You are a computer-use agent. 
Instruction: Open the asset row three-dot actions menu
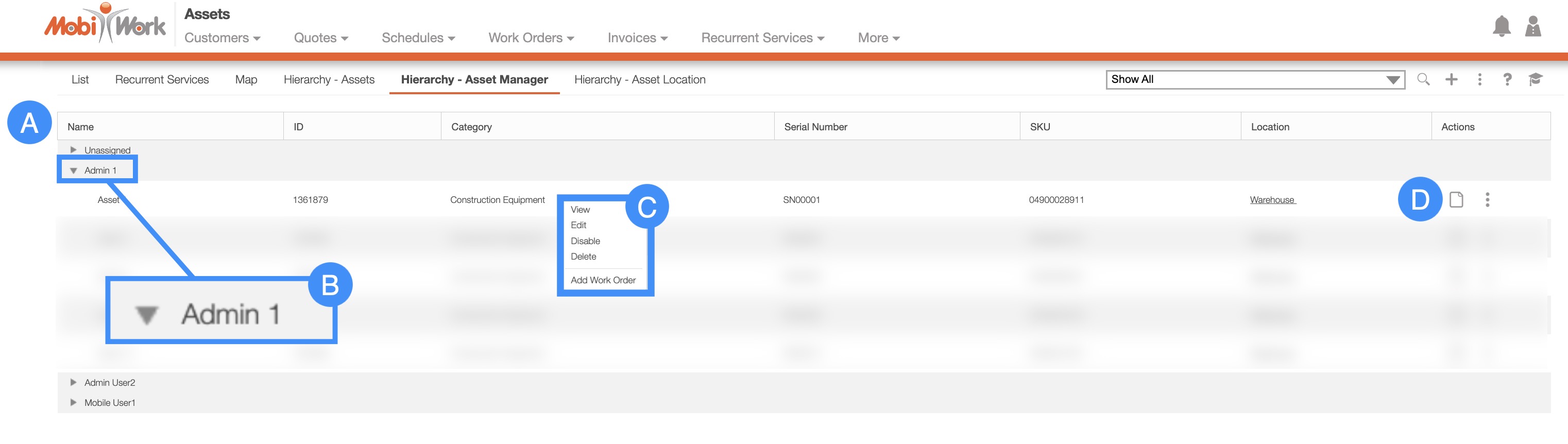[1487, 200]
